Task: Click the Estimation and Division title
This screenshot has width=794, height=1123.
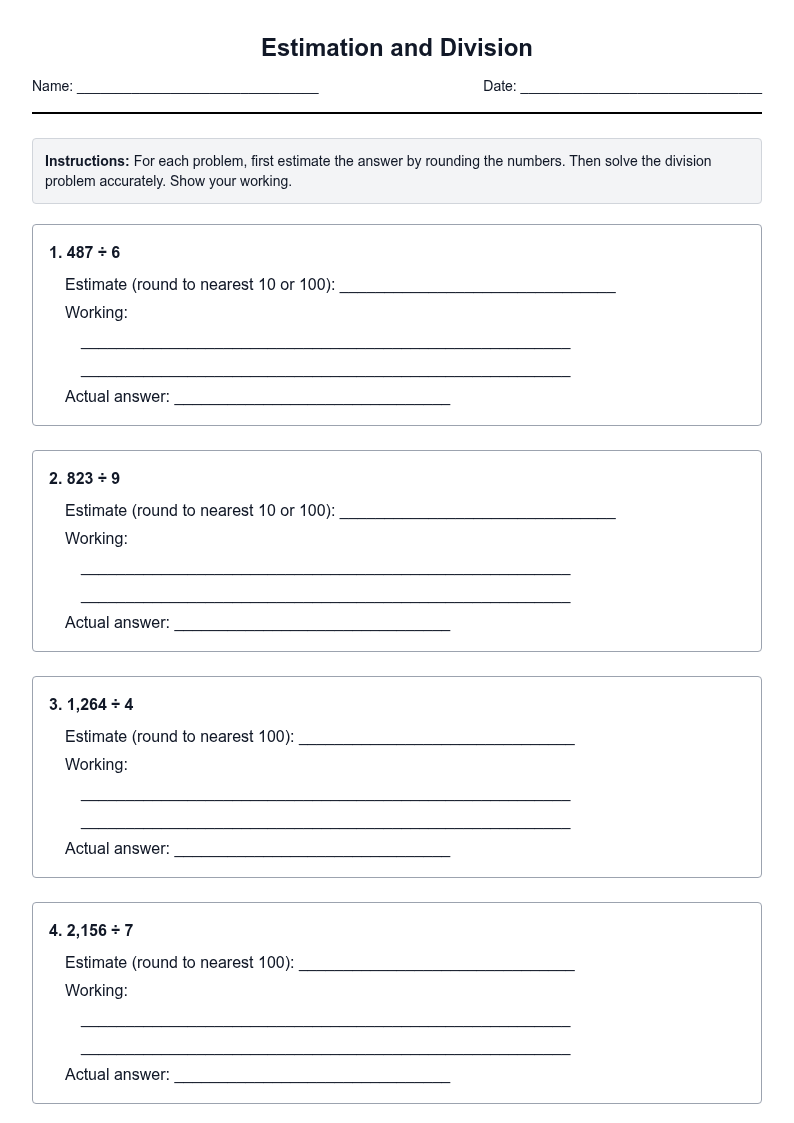Action: [x=397, y=48]
